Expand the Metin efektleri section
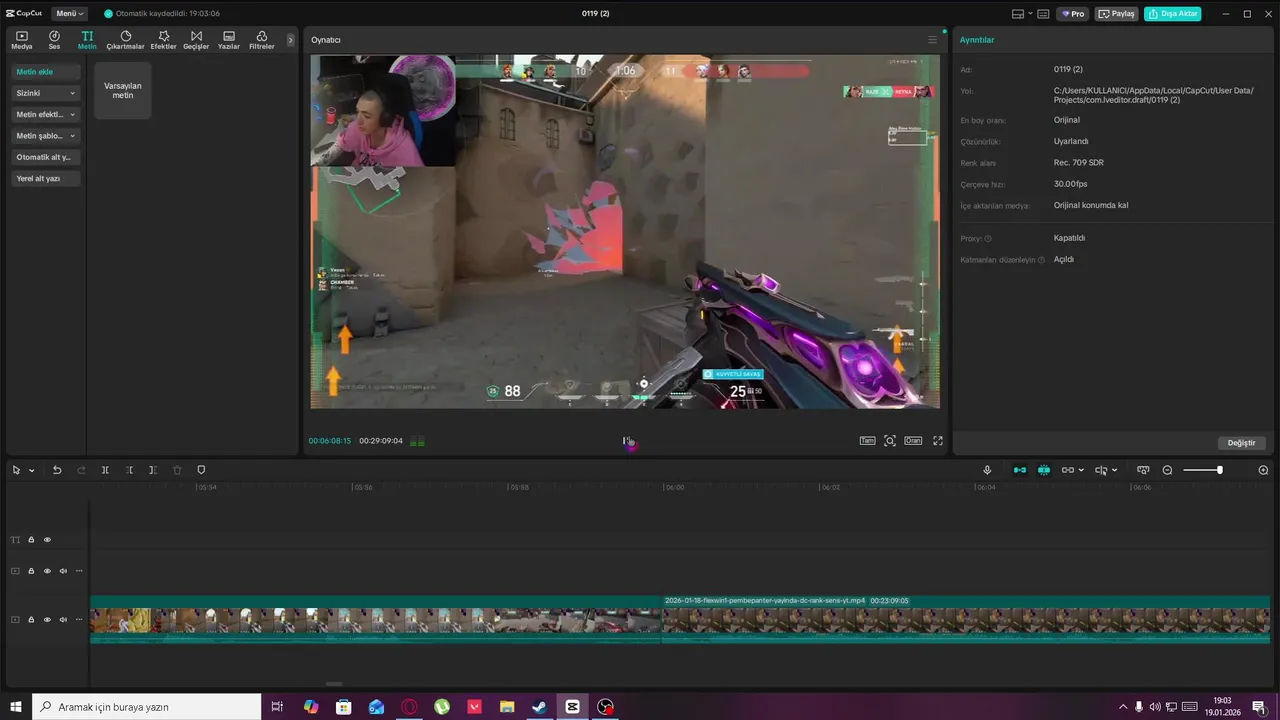This screenshot has height=720, width=1280. tap(46, 114)
